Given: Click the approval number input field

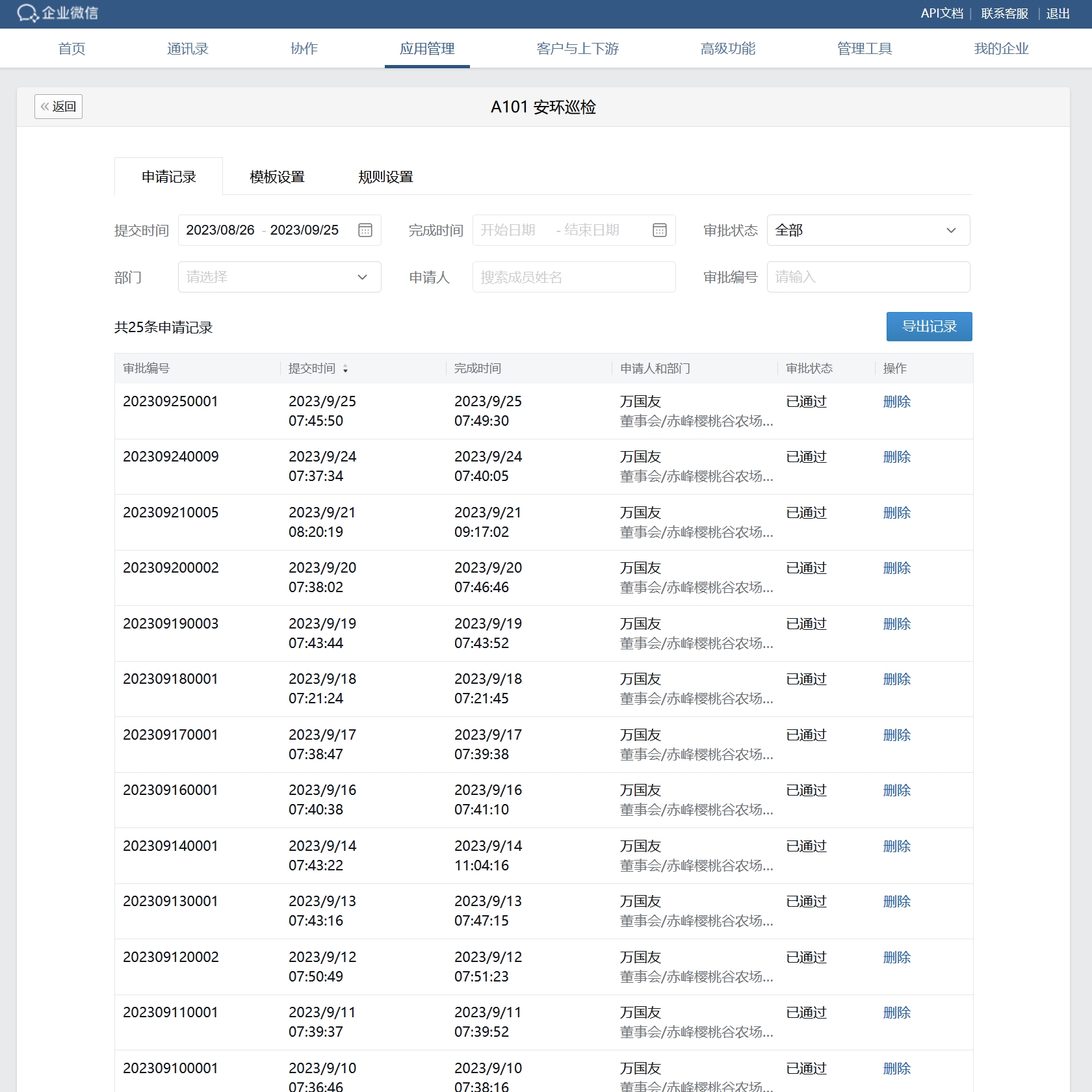Looking at the screenshot, I should pyautogui.click(x=868, y=278).
